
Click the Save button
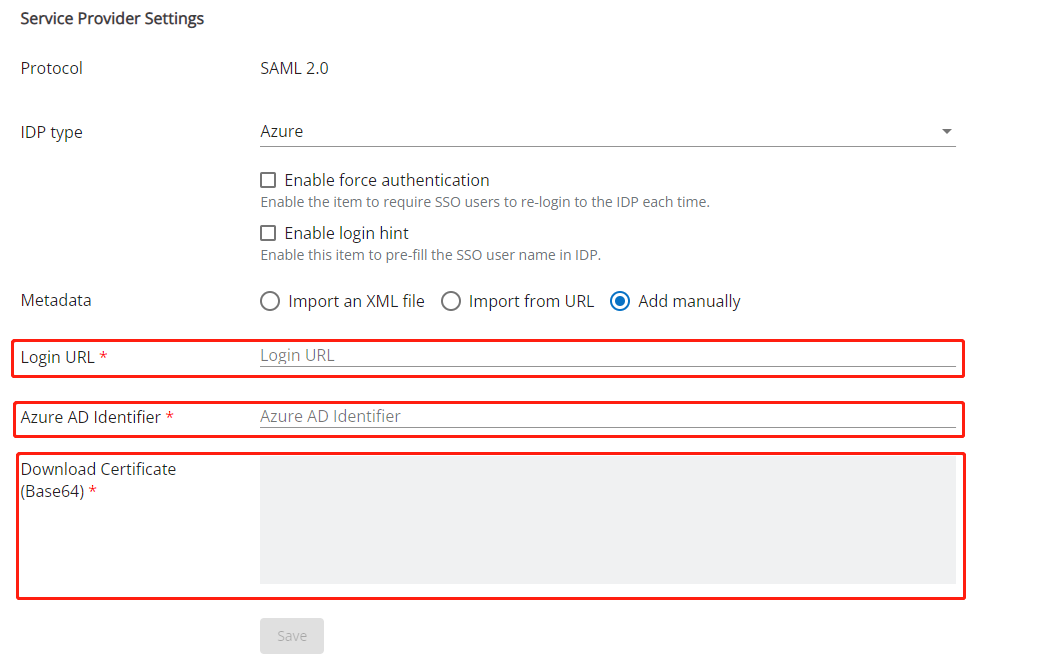click(291, 635)
